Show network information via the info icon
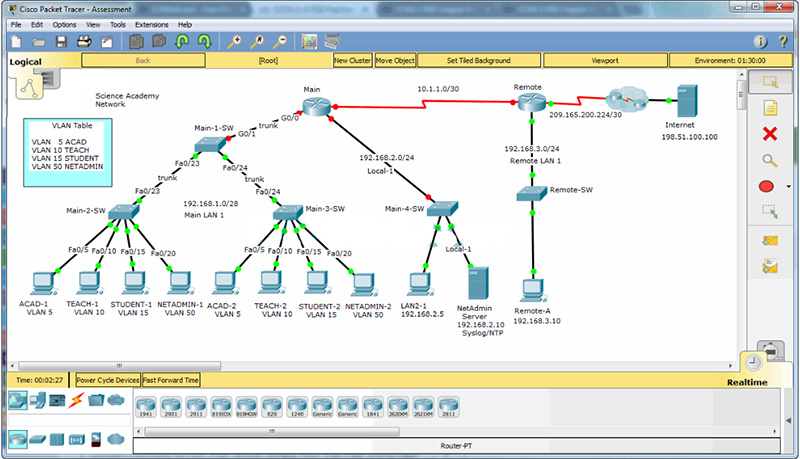This screenshot has width=800, height=459. (x=760, y=42)
